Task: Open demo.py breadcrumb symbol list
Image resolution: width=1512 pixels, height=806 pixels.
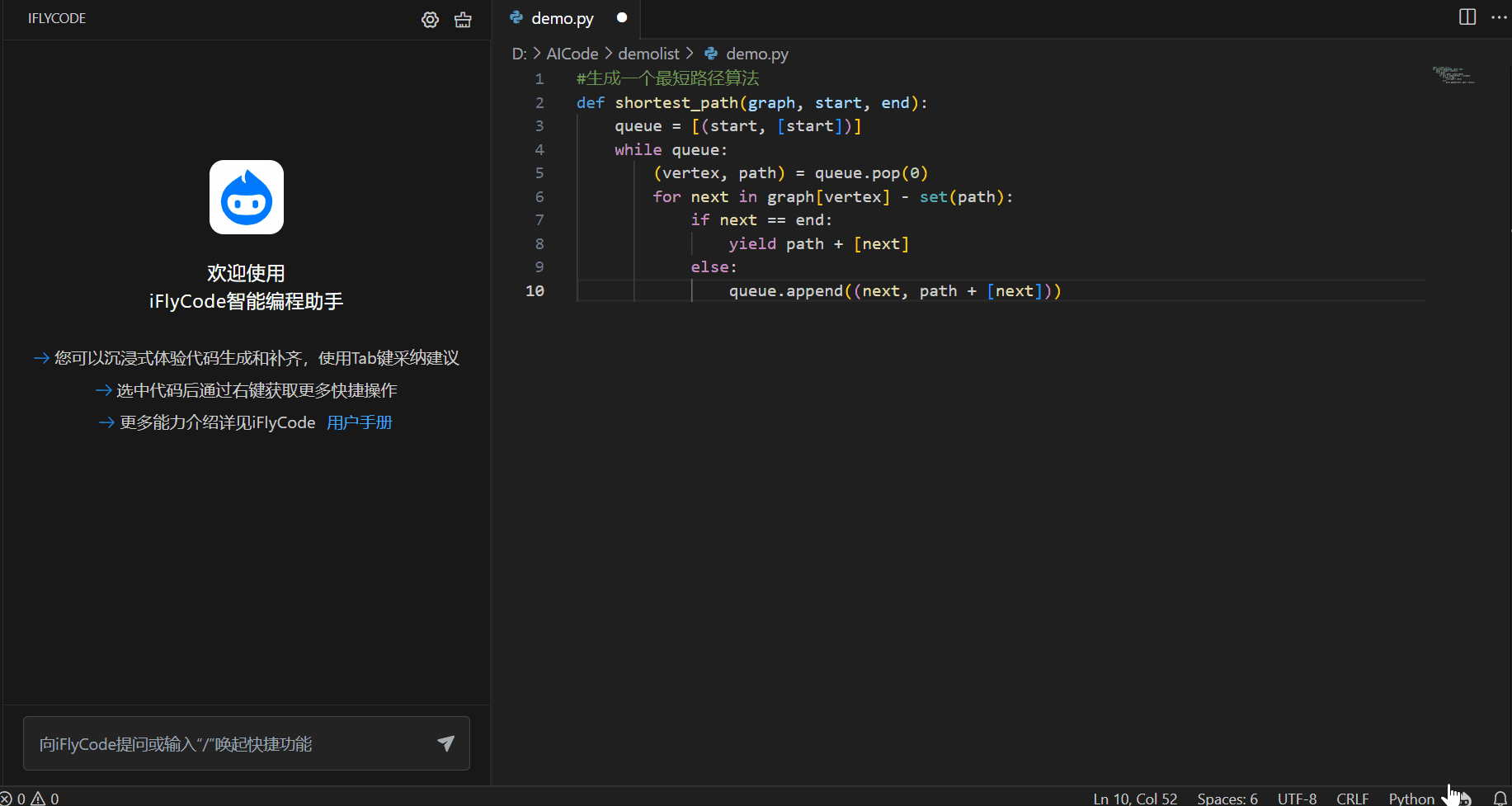Action: tap(757, 54)
